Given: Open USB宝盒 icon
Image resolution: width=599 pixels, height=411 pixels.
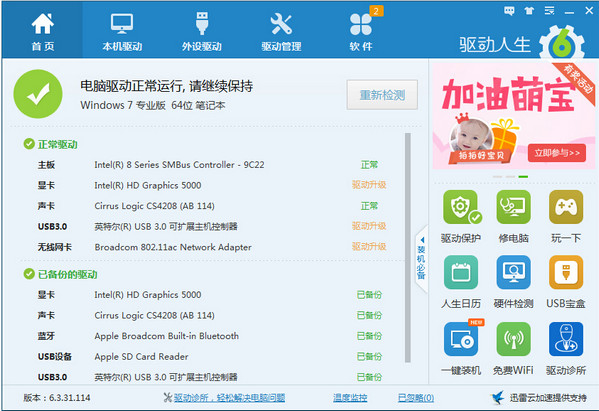Looking at the screenshot, I should coord(566,272).
